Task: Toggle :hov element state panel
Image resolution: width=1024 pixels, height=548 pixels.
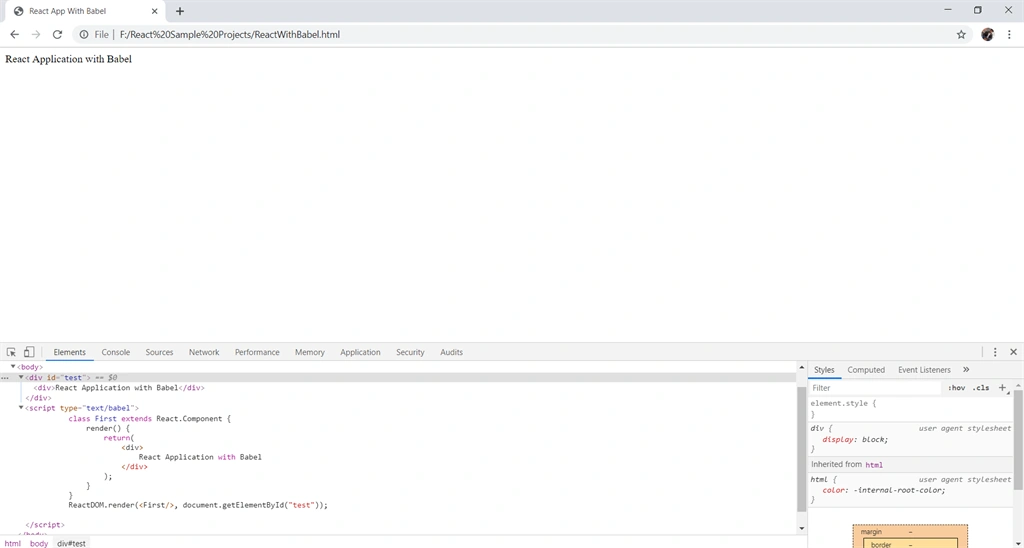Action: pyautogui.click(x=956, y=388)
